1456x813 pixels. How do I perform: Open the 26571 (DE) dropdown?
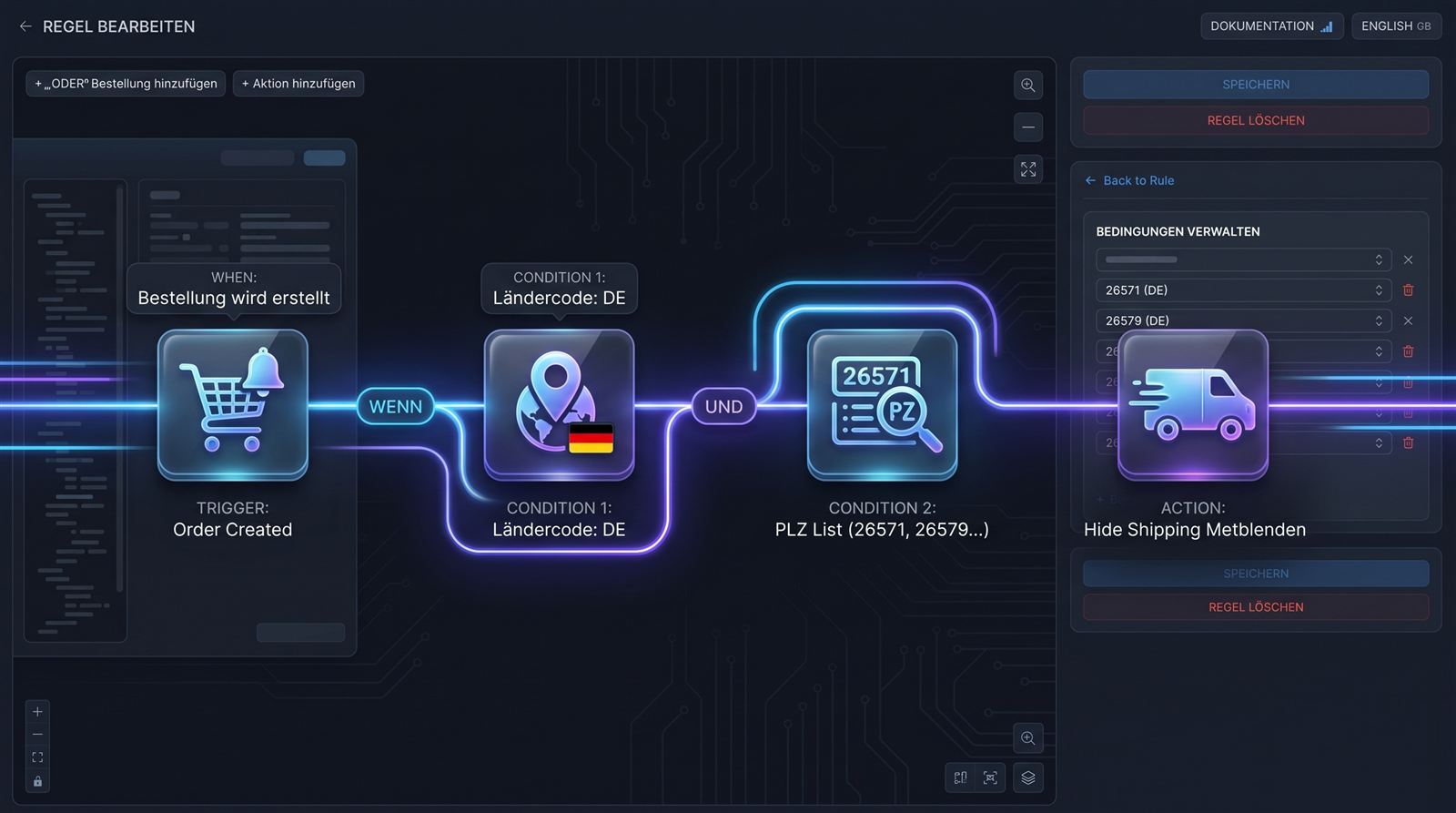[1244, 290]
